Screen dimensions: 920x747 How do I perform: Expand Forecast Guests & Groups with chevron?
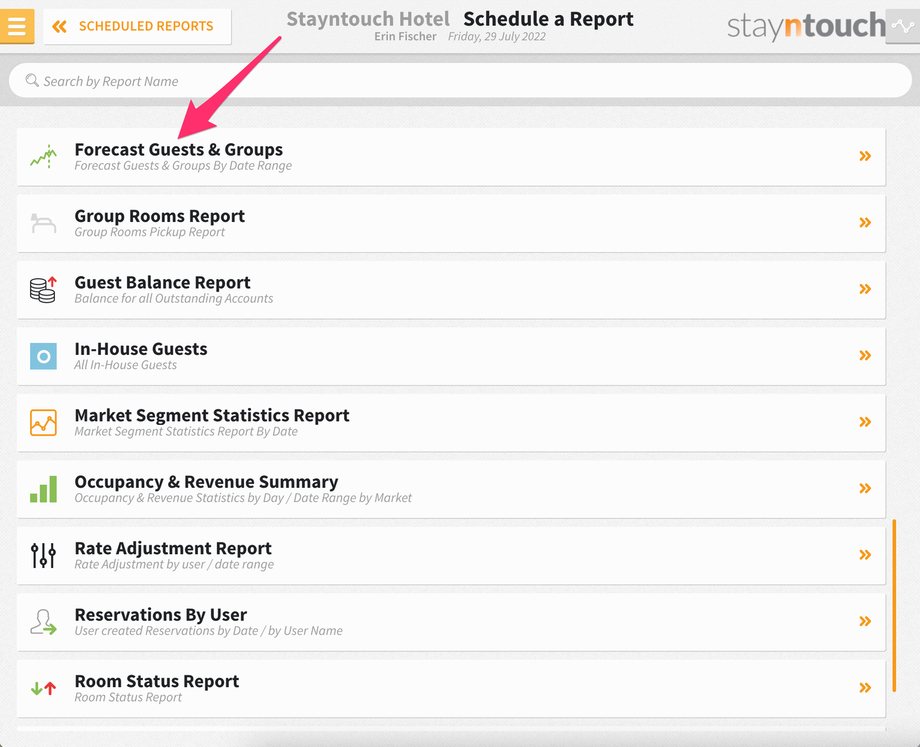865,156
